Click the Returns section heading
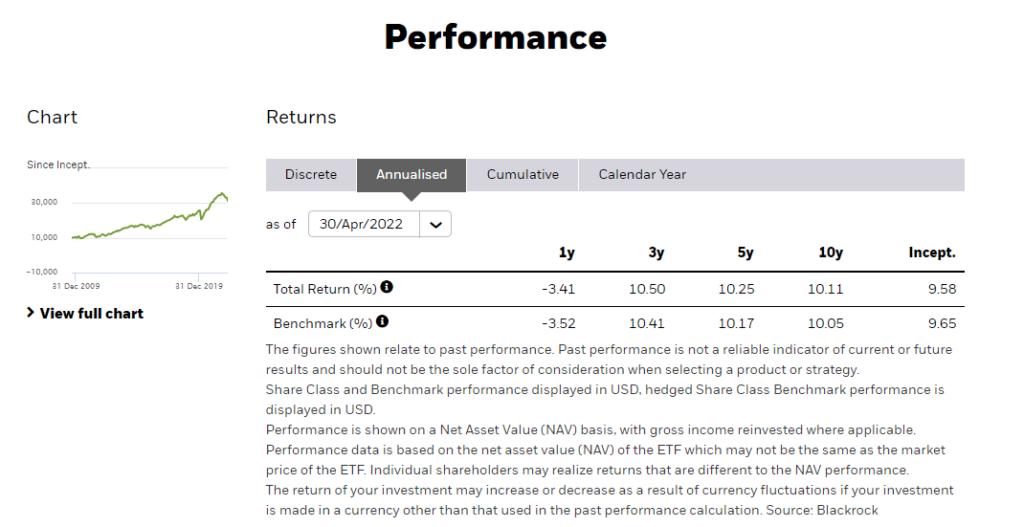This screenshot has height=527, width=1024. click(x=301, y=117)
